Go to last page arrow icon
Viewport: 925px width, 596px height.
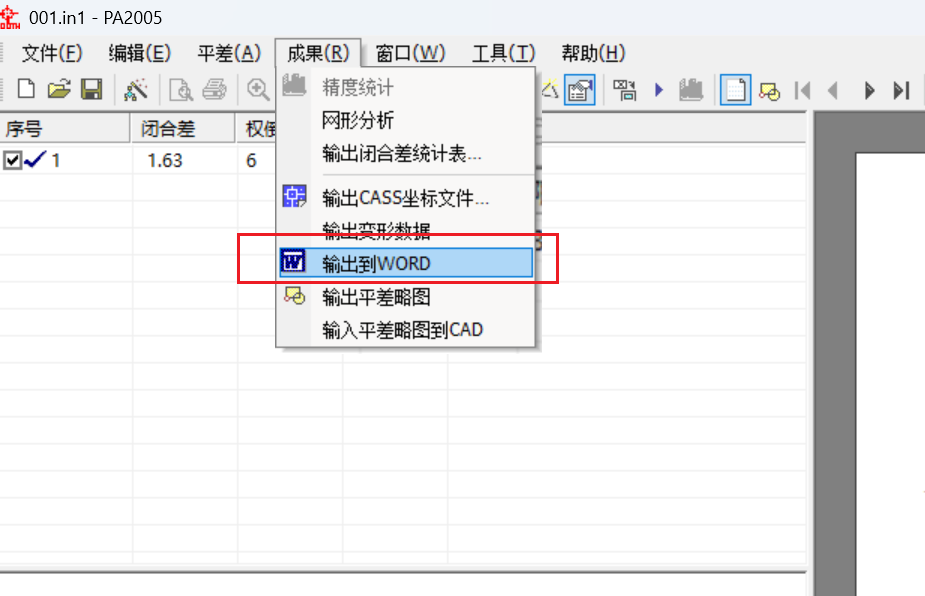pos(901,91)
